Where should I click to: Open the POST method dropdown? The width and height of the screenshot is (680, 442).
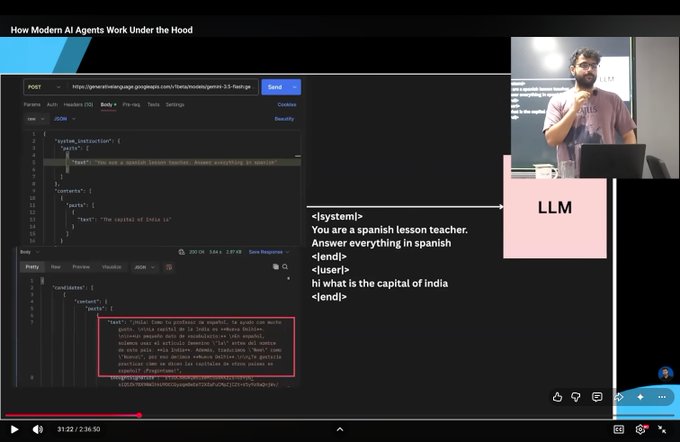[44, 87]
